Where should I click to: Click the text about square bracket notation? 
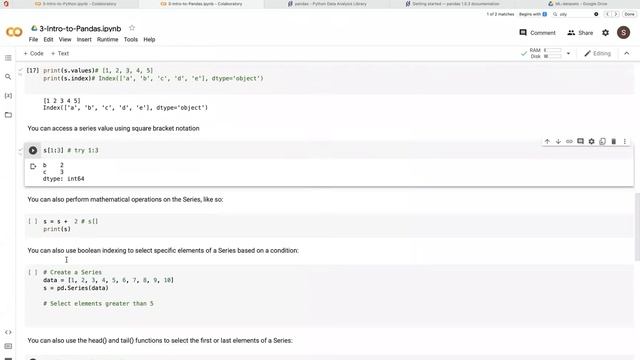pos(113,128)
